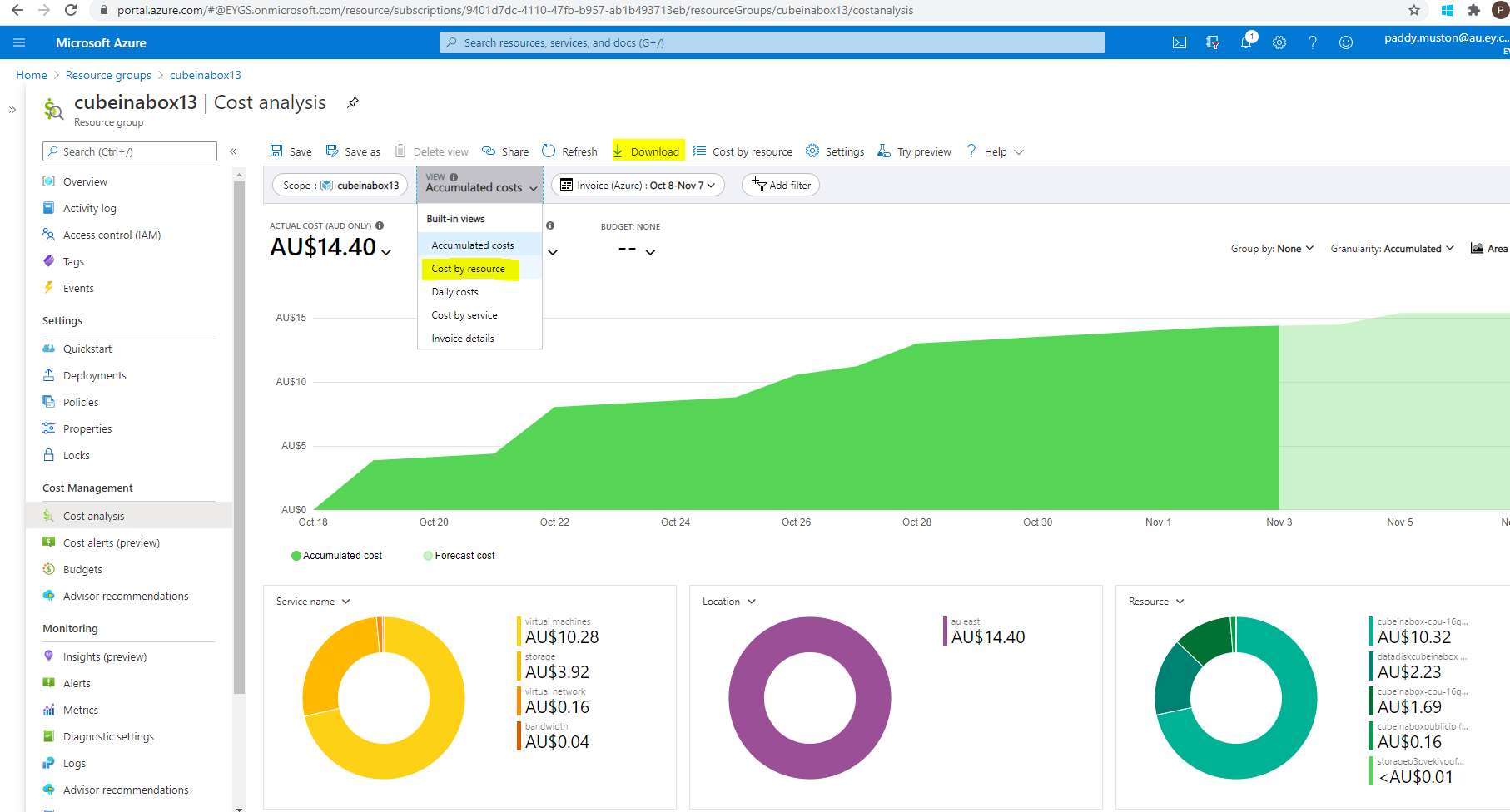Viewport: 1510px width, 812px height.
Task: Toggle the Forecast cost legend series
Action: 459,556
